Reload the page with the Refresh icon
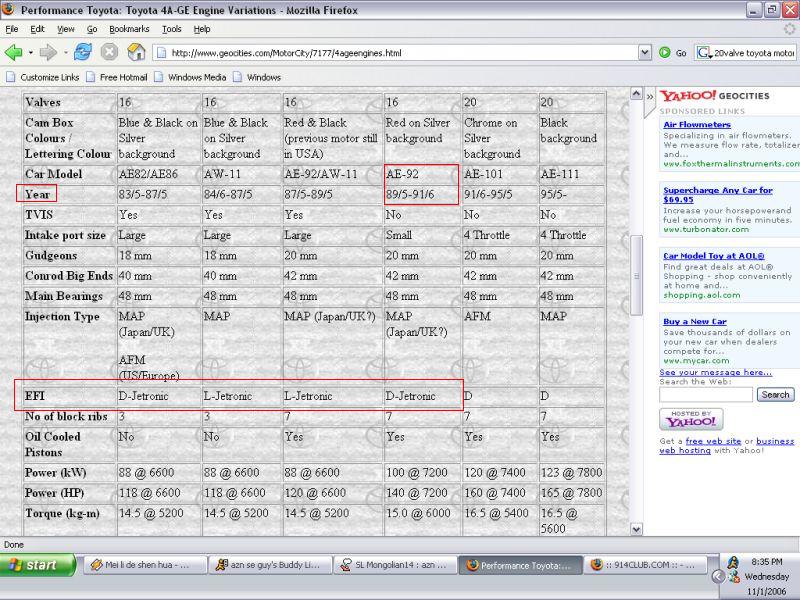This screenshot has width=800, height=600. tap(83, 52)
